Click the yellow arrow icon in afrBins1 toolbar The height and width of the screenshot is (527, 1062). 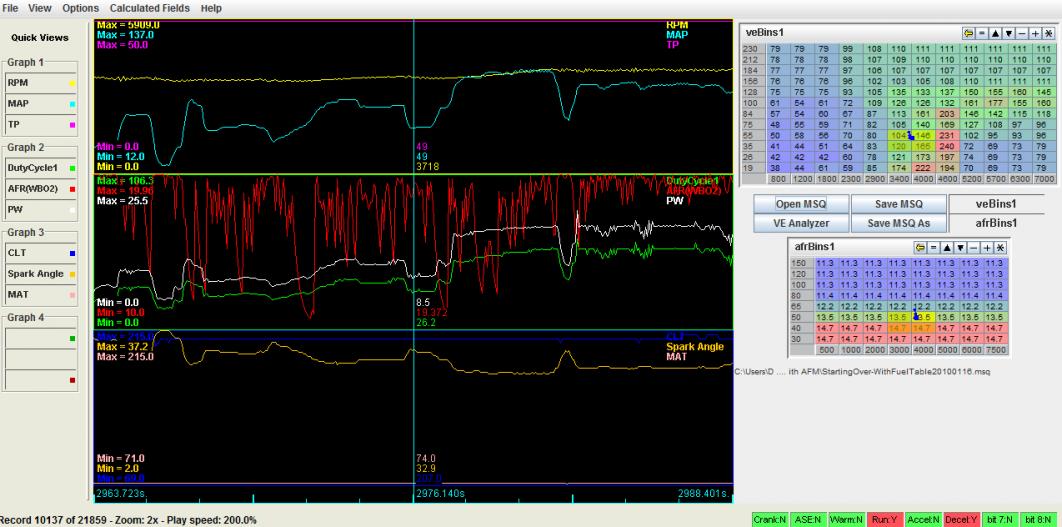pos(920,246)
